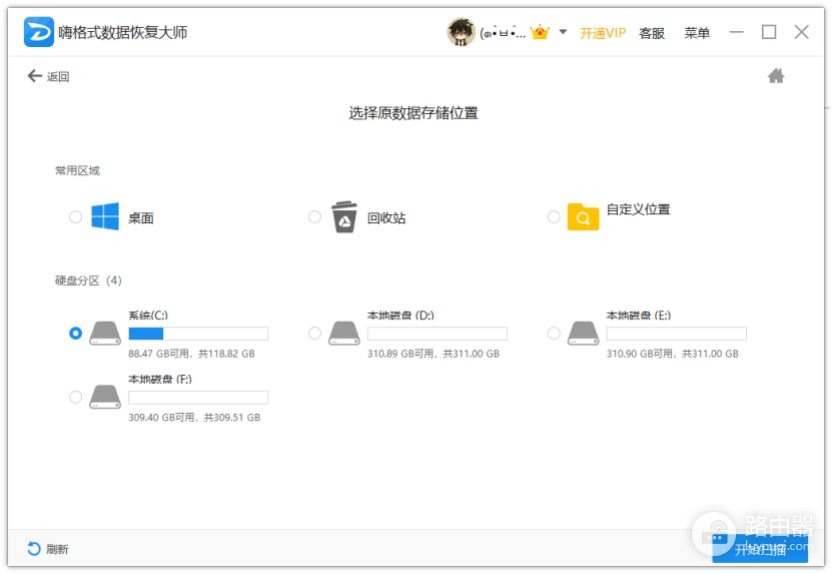Click the Windows desktop icon
This screenshot has width=832, height=574.
coord(105,216)
